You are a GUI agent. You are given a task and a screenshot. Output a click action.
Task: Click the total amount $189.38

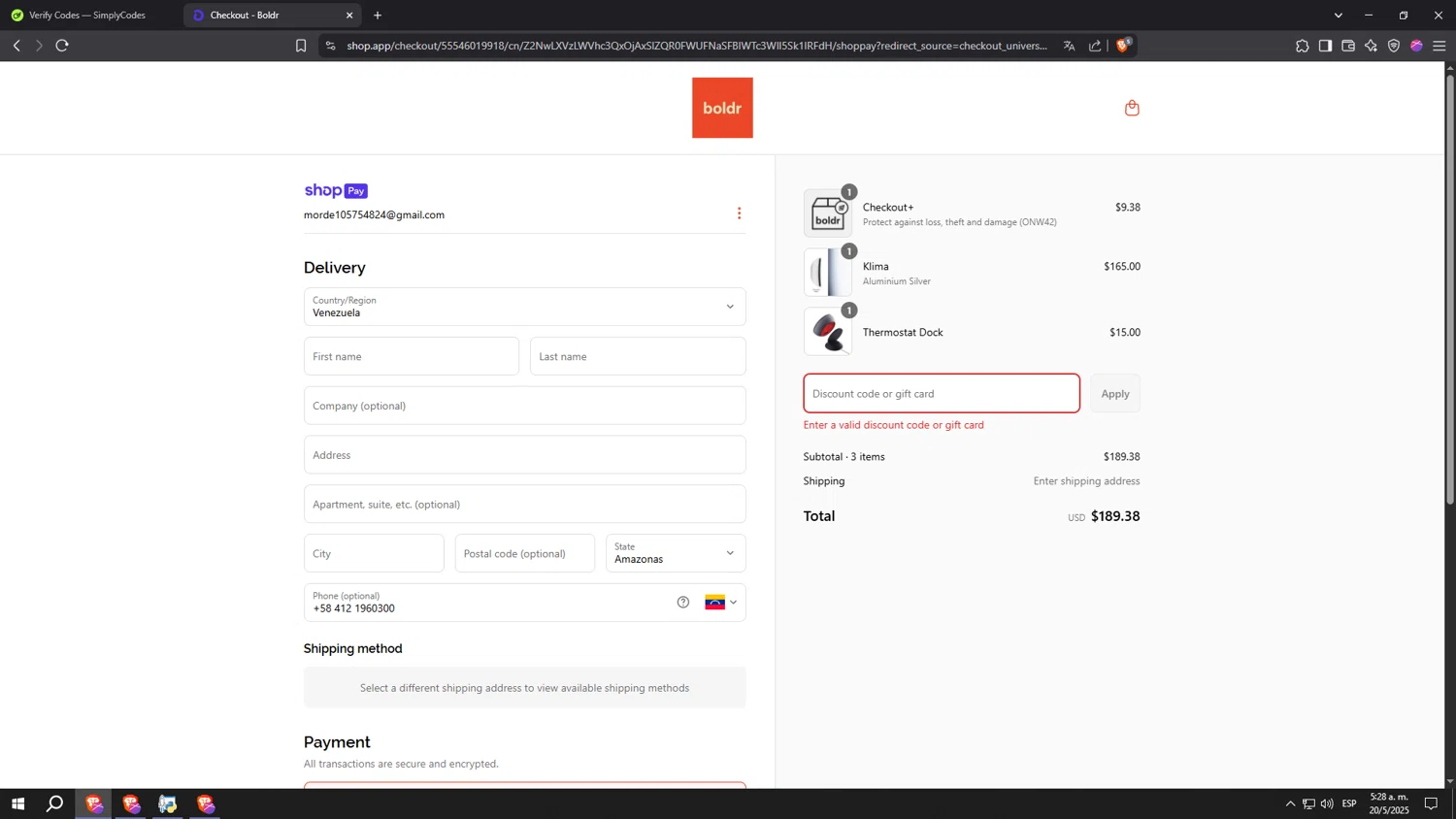tap(1115, 516)
